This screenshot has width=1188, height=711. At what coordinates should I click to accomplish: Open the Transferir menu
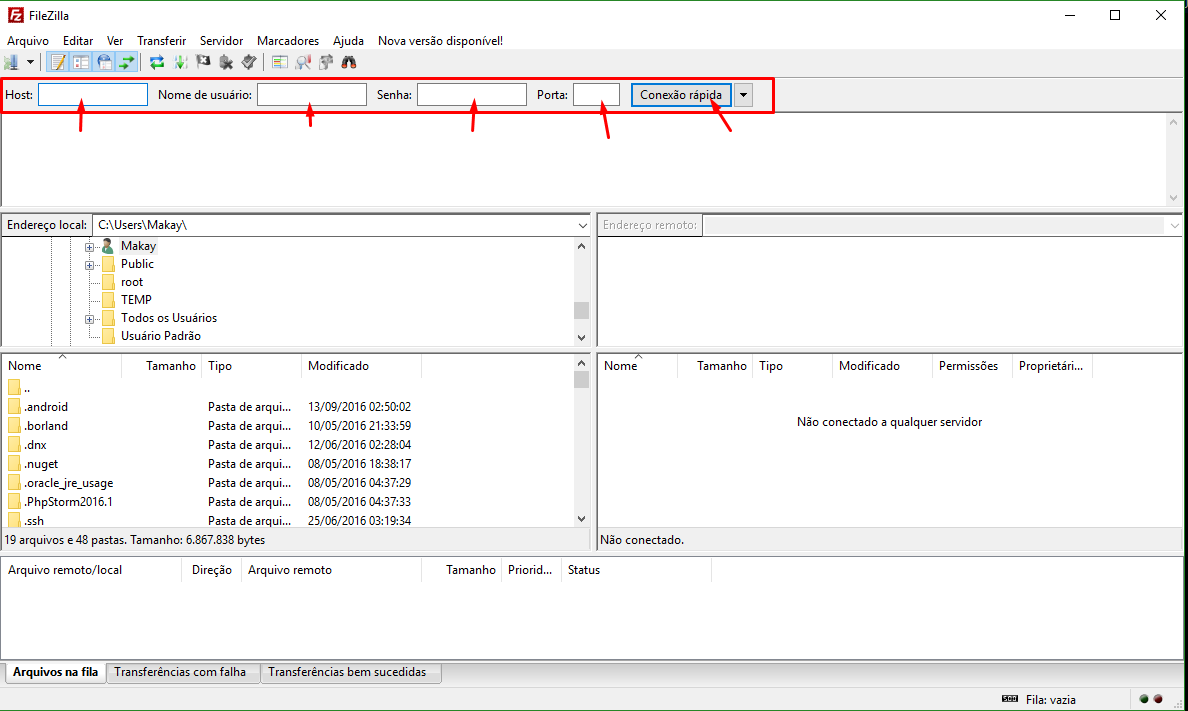pyautogui.click(x=161, y=41)
